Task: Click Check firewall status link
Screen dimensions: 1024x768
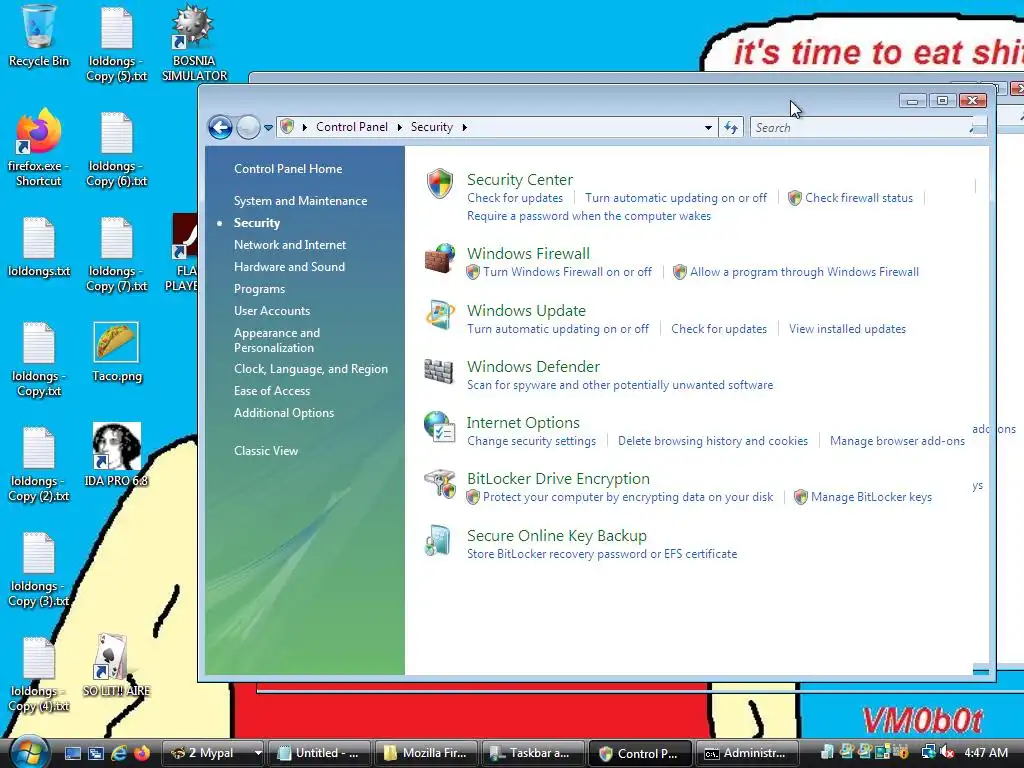Action: click(859, 198)
